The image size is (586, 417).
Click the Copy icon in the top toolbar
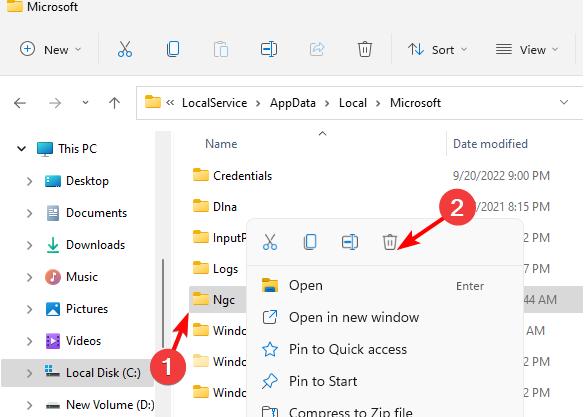pyautogui.click(x=173, y=49)
